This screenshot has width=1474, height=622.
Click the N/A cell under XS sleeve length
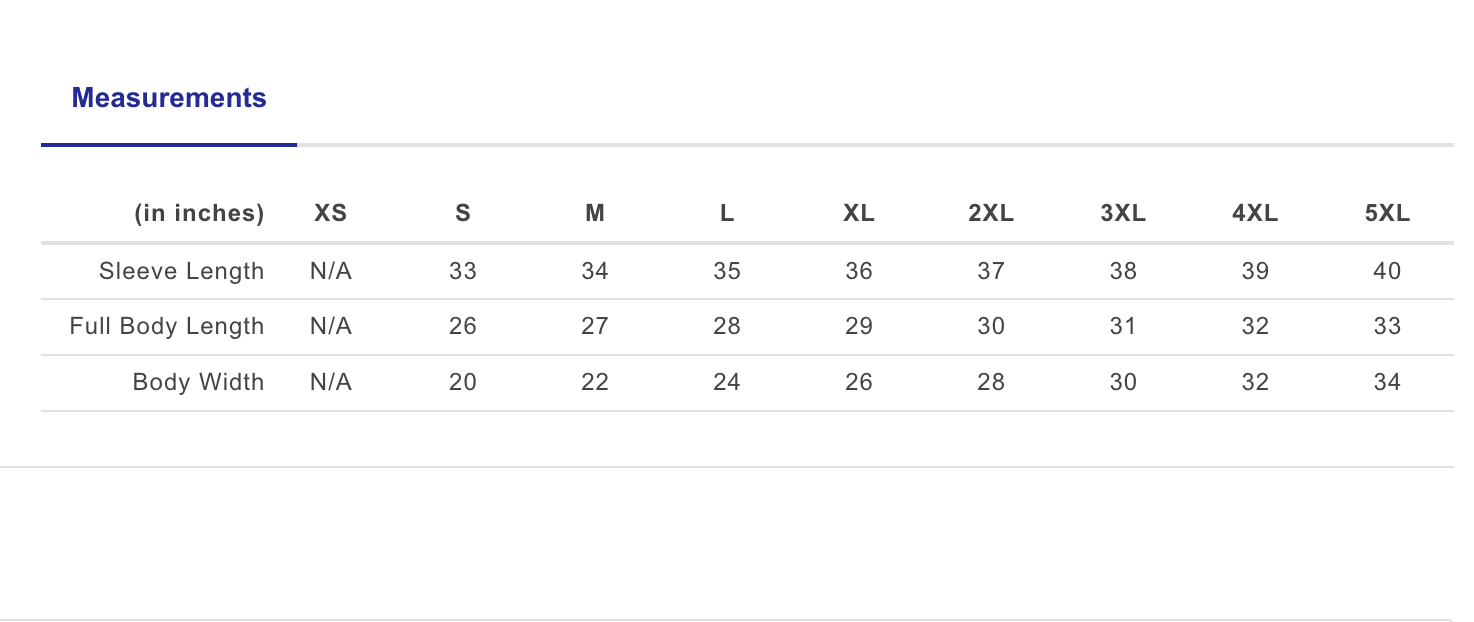[x=330, y=271]
